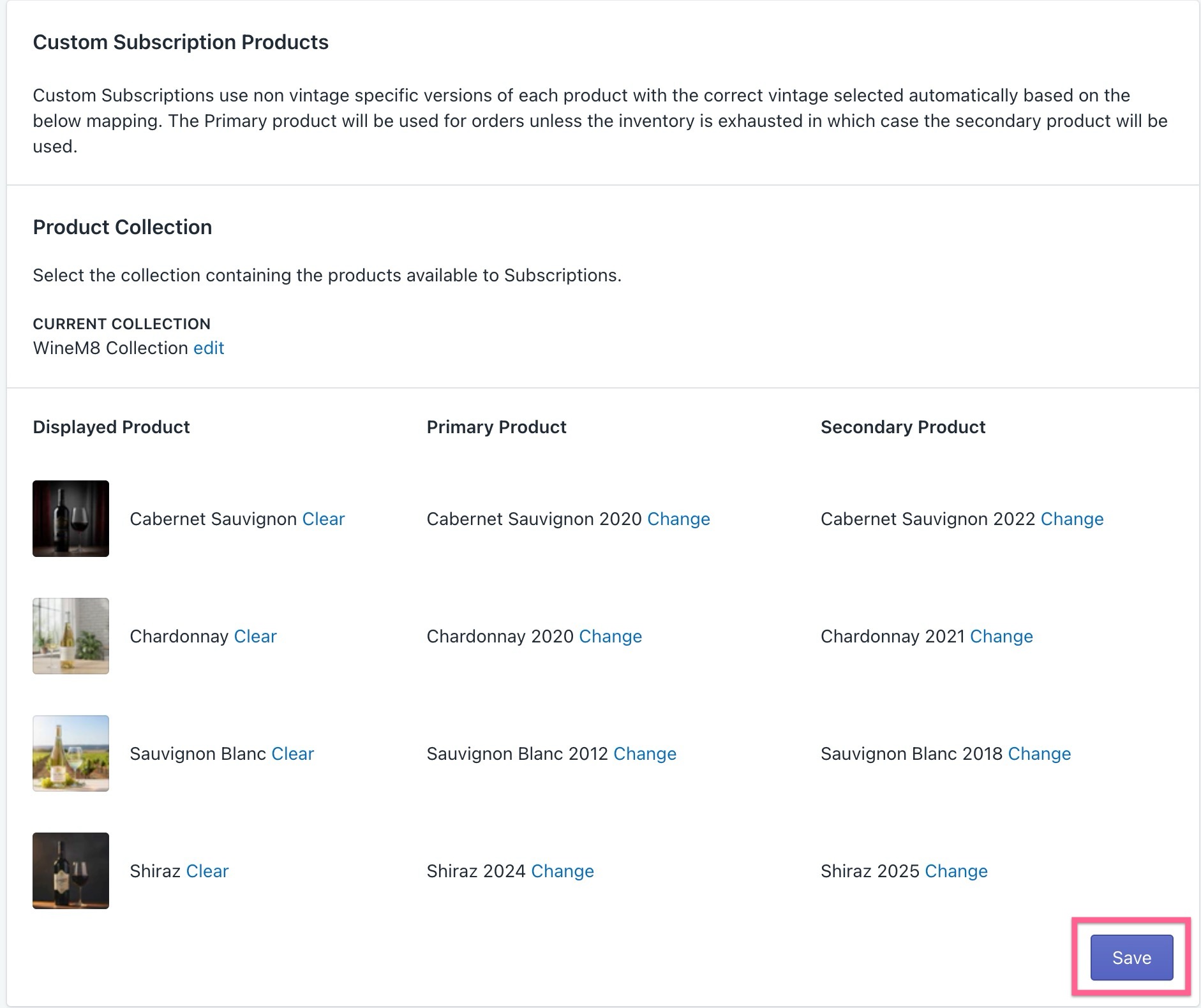Change primary product Sauvignon Blanc 2012

(645, 753)
